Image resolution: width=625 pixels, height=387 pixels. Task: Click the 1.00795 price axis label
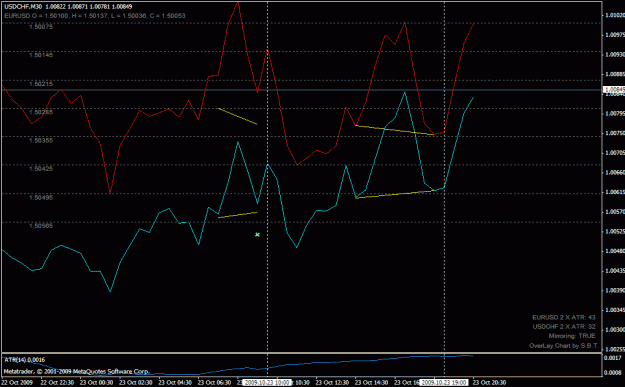(615, 114)
